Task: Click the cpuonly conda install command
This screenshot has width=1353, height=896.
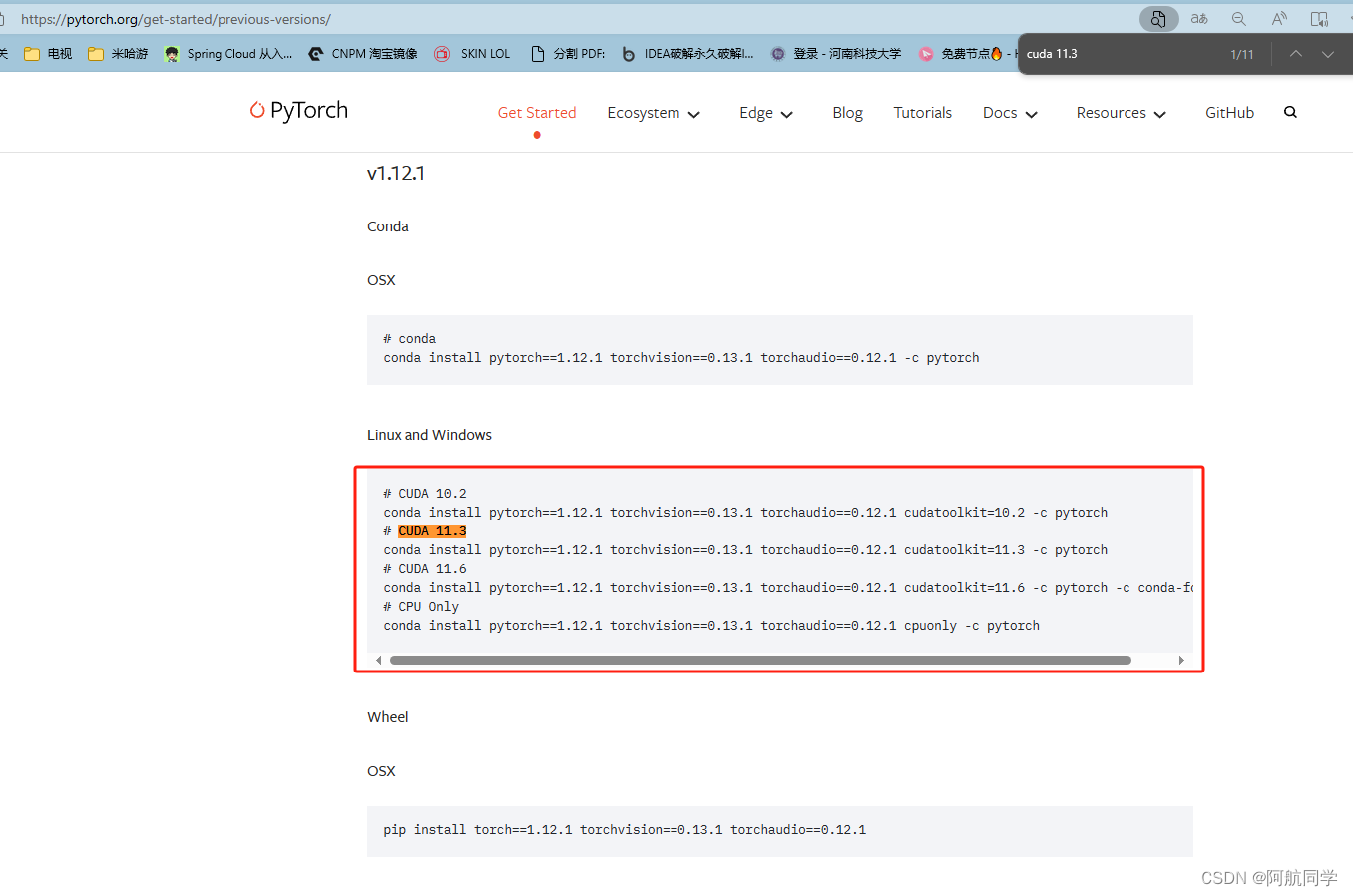Action: click(711, 626)
